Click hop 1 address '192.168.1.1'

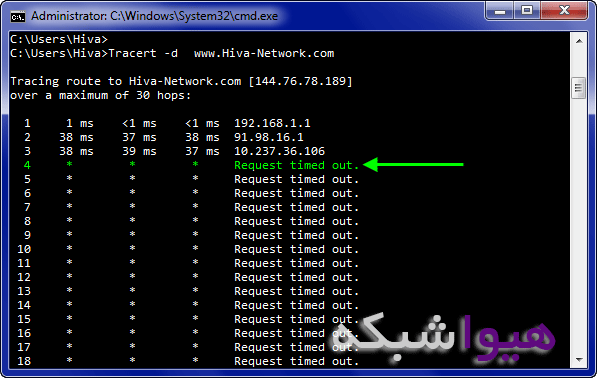tap(272, 123)
